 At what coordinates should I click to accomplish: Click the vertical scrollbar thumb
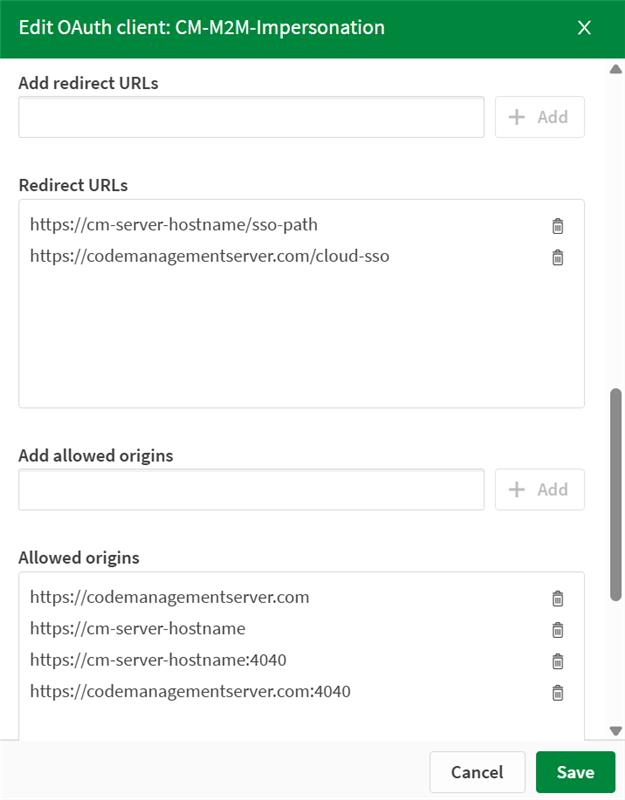point(615,495)
